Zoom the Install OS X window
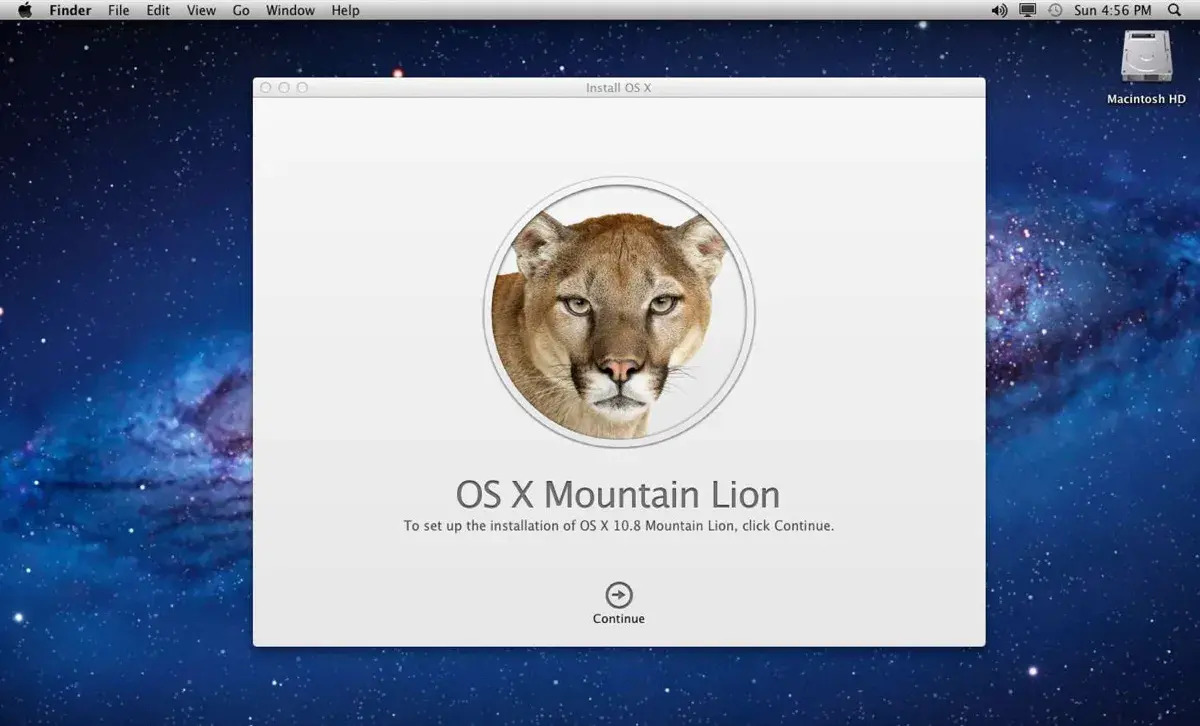Viewport: 1200px width, 726px height. point(302,88)
